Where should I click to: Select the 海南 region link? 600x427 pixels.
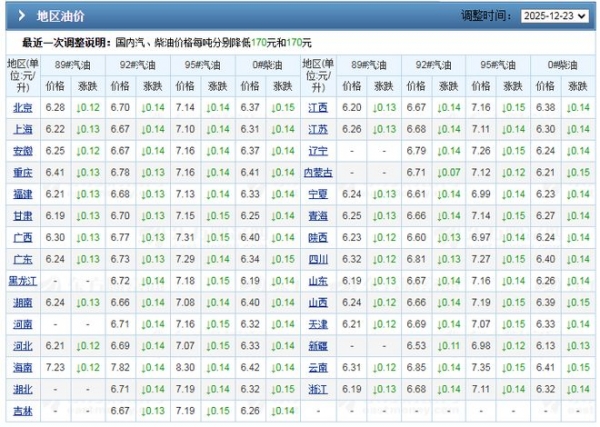pyautogui.click(x=22, y=367)
